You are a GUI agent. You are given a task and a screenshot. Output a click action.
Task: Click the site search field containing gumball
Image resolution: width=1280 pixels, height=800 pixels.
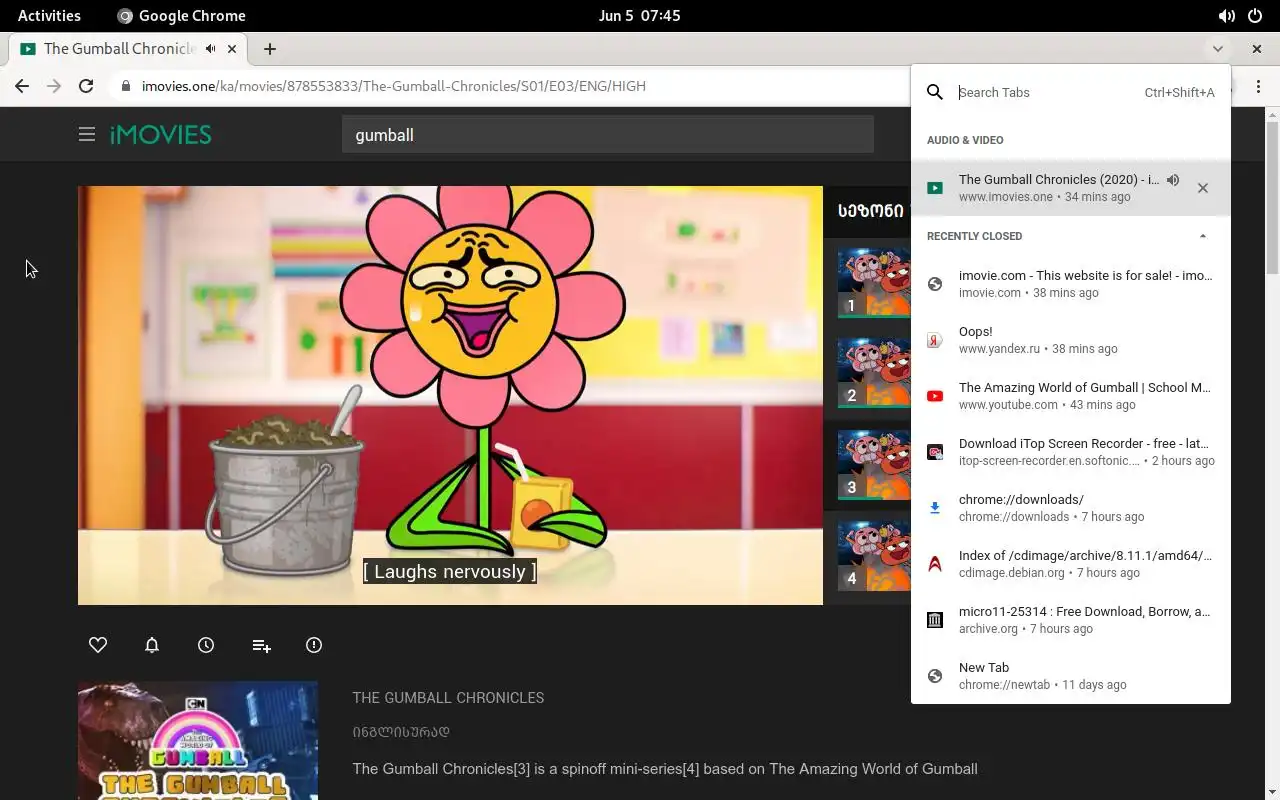point(608,134)
